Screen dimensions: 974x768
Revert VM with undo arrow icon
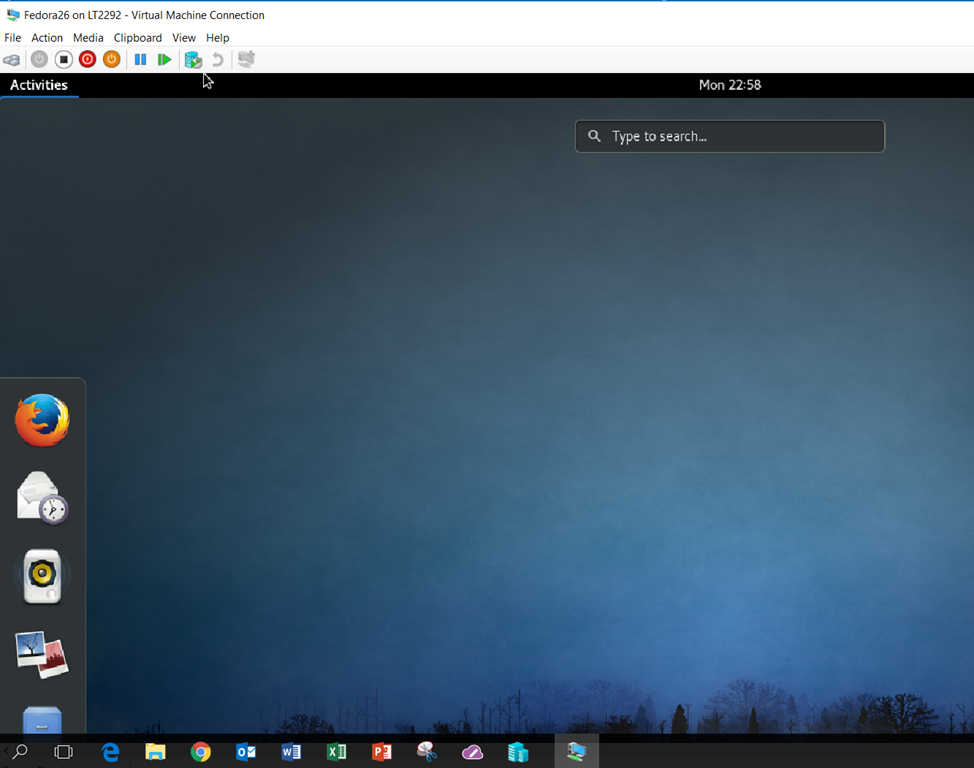tap(217, 60)
